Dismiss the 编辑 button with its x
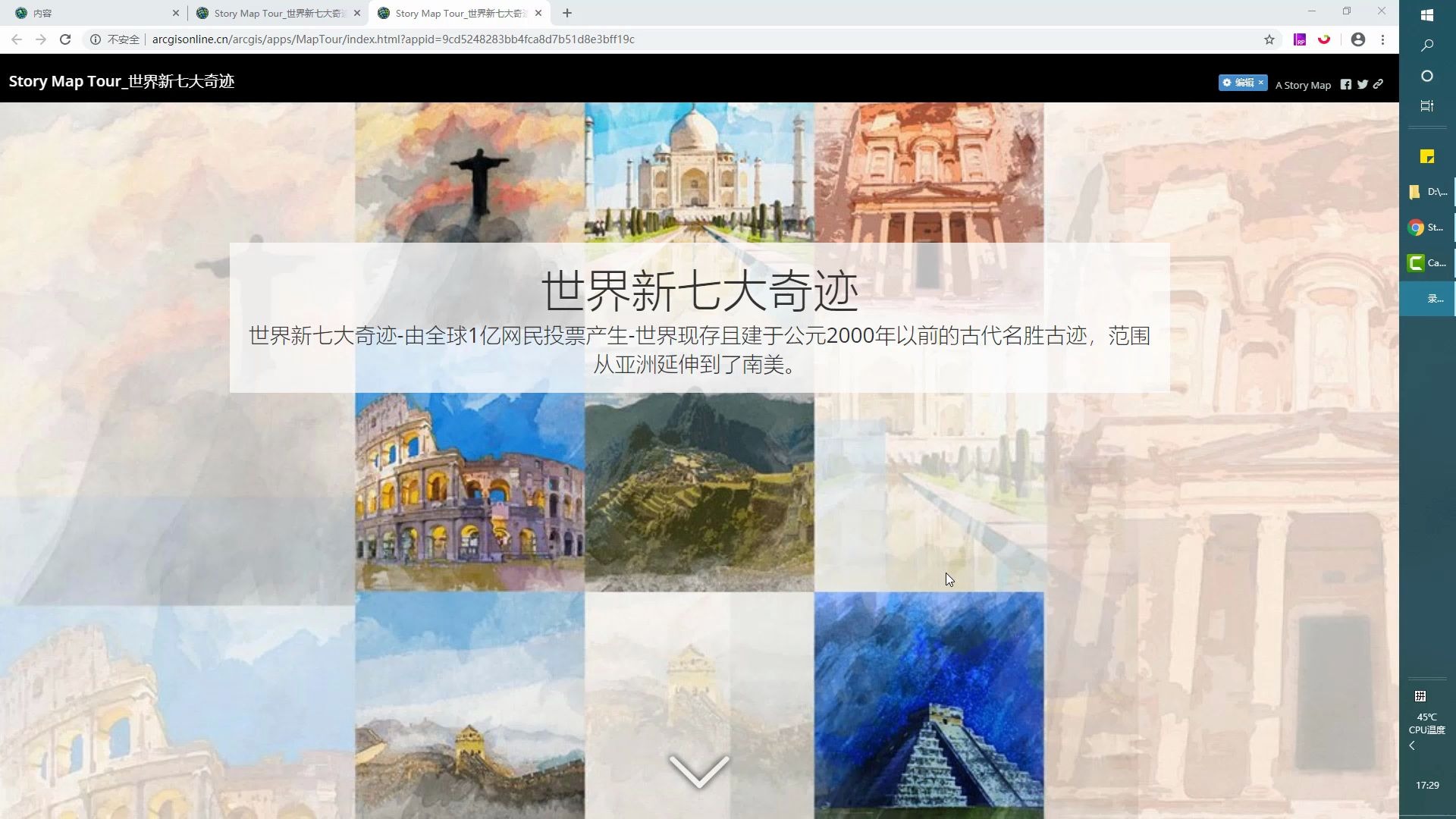The image size is (1456, 819). 1261,83
